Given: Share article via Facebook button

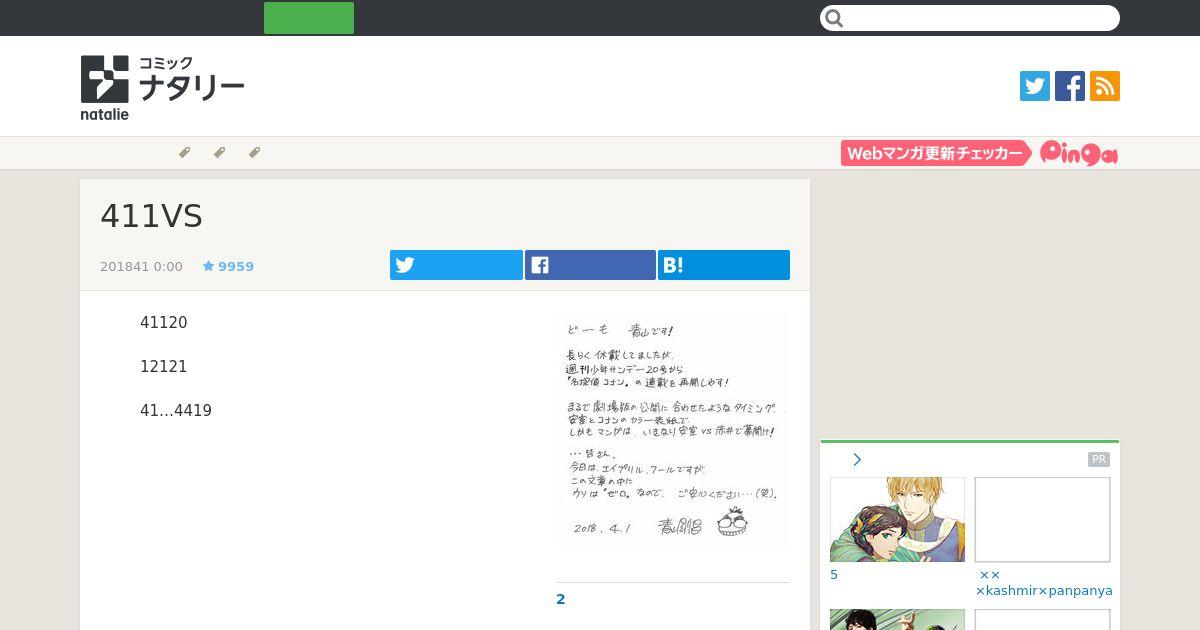Looking at the screenshot, I should pos(590,265).
